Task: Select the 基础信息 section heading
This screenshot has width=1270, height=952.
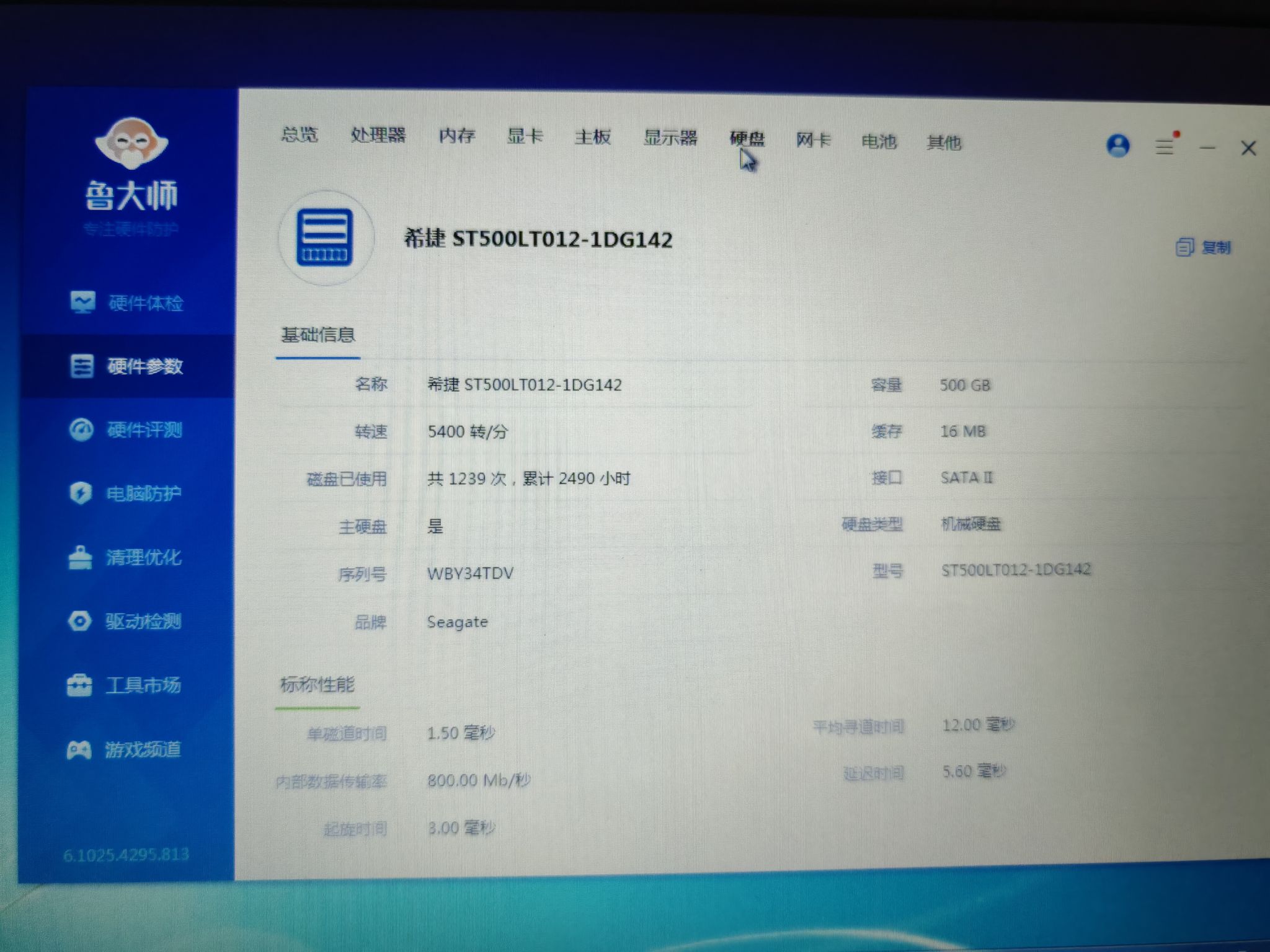Action: (318, 335)
